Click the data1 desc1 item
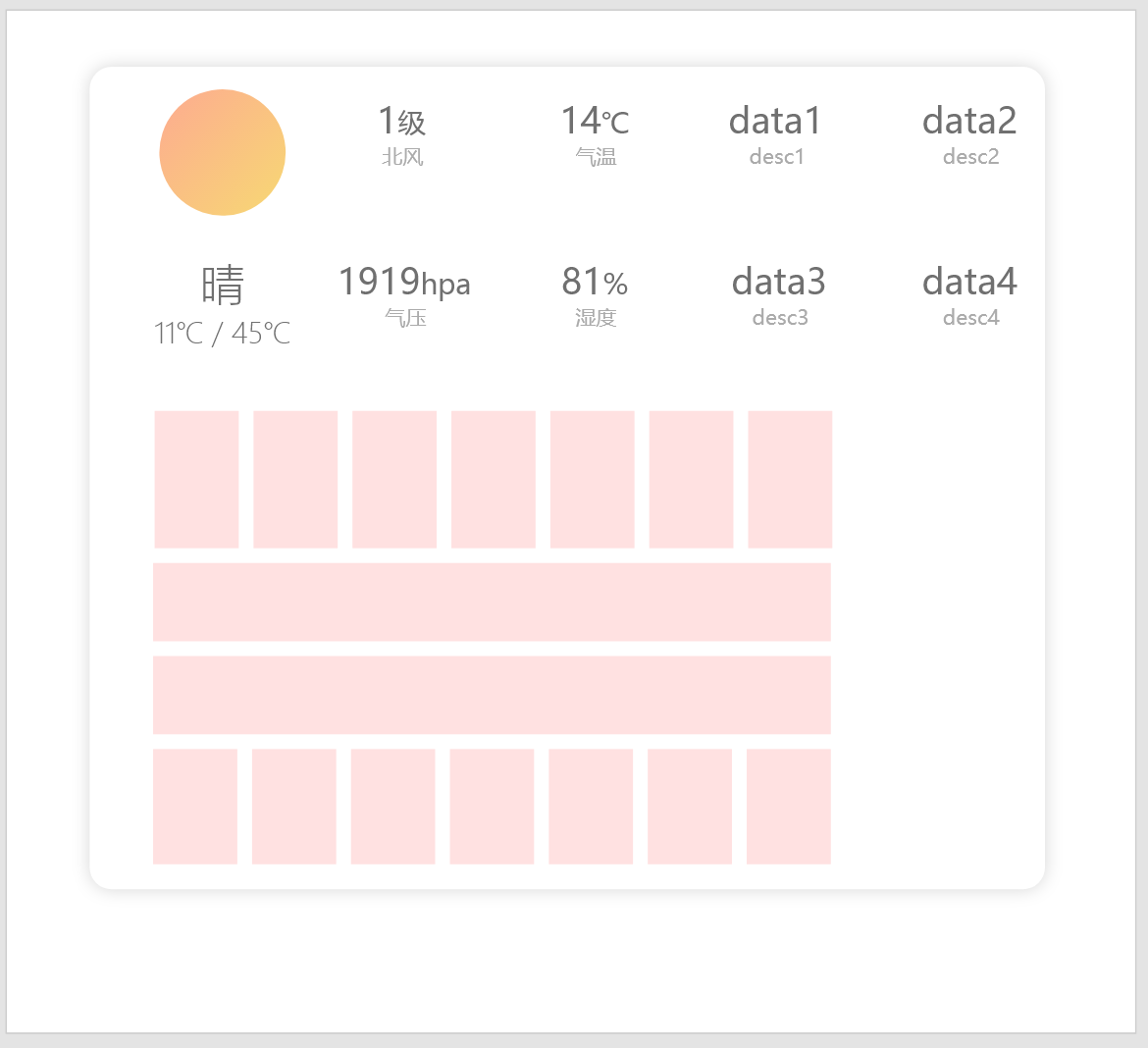Viewport: 1148px width, 1048px height. (x=776, y=135)
